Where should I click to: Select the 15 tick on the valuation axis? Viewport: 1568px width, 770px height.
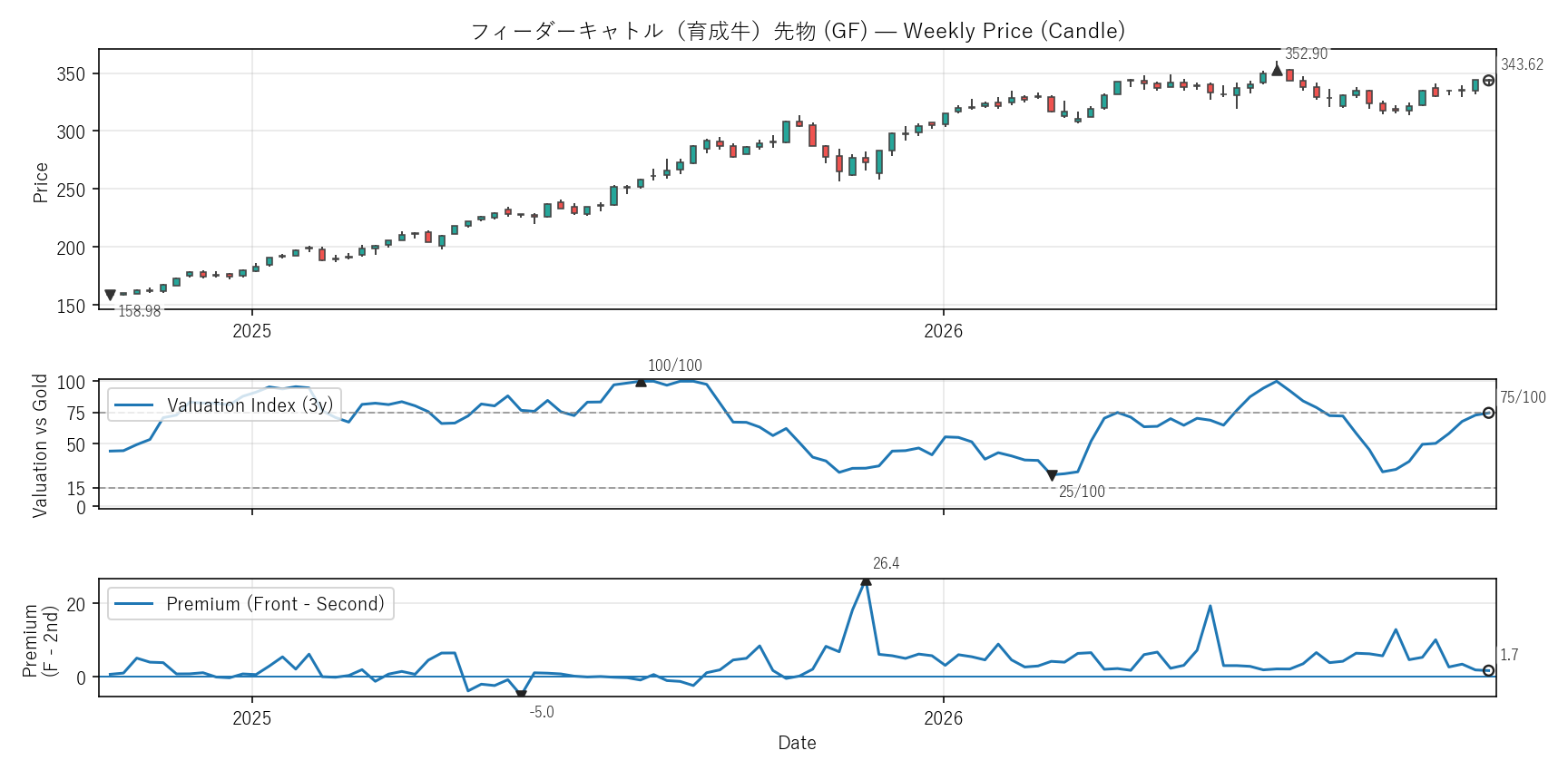click(x=76, y=489)
